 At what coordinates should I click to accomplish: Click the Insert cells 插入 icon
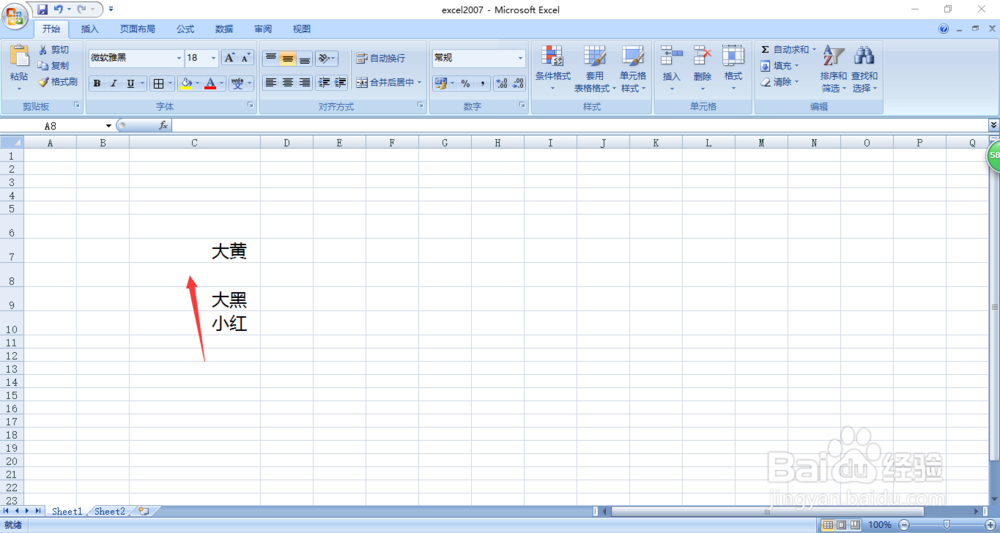point(672,56)
